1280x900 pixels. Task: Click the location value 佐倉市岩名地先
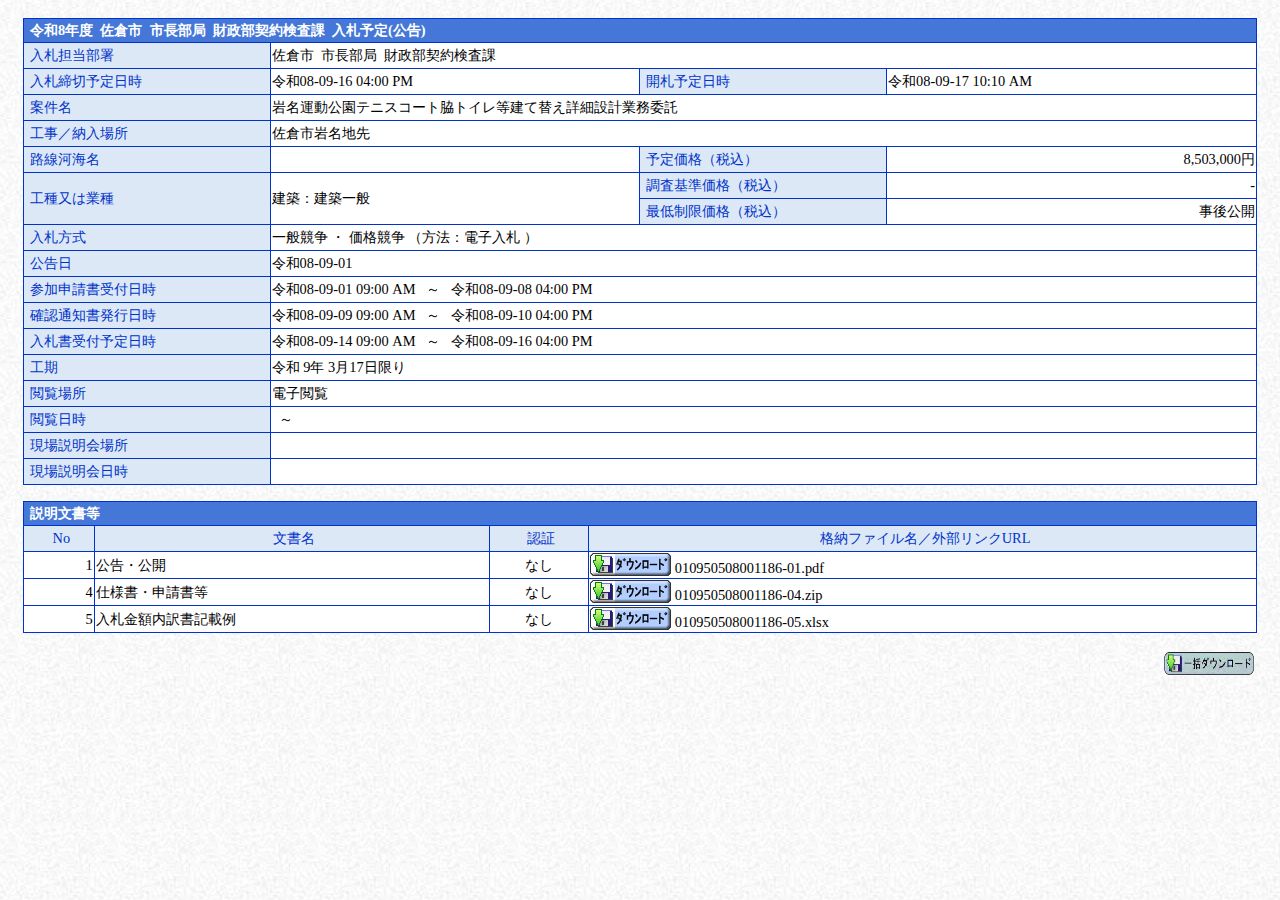point(321,133)
